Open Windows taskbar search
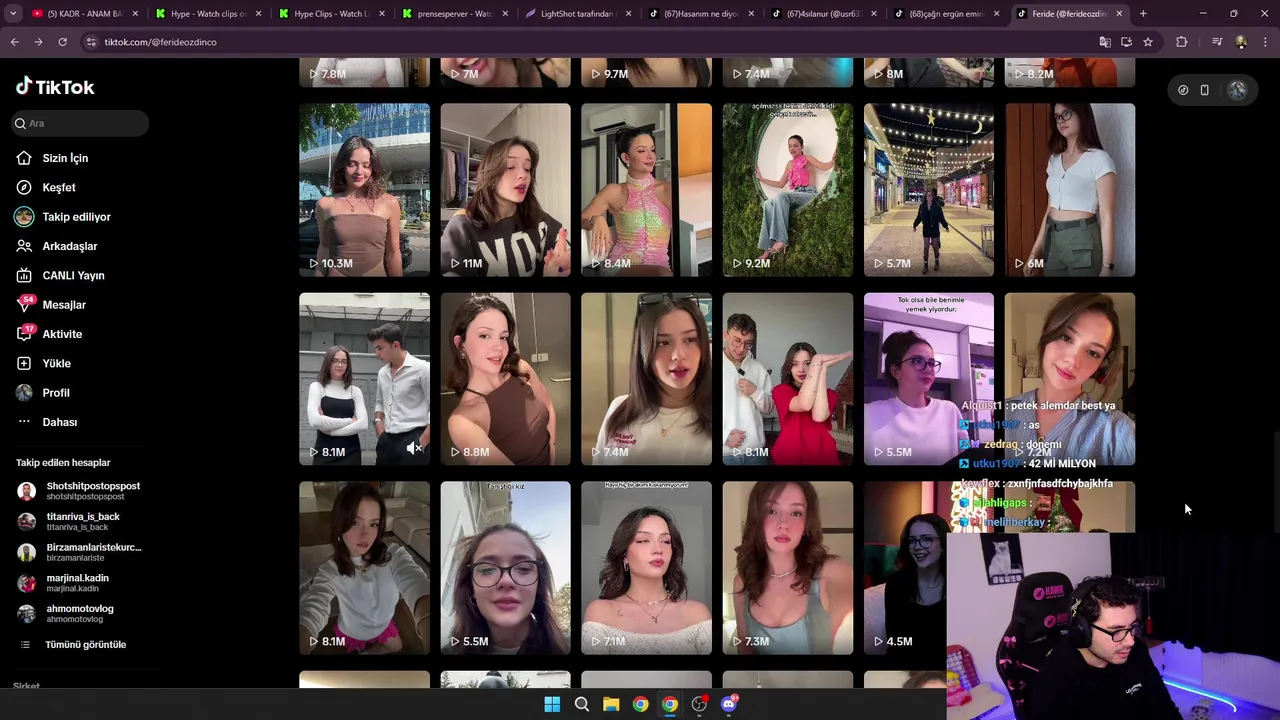Screen dimensions: 1280x720 (x=581, y=704)
